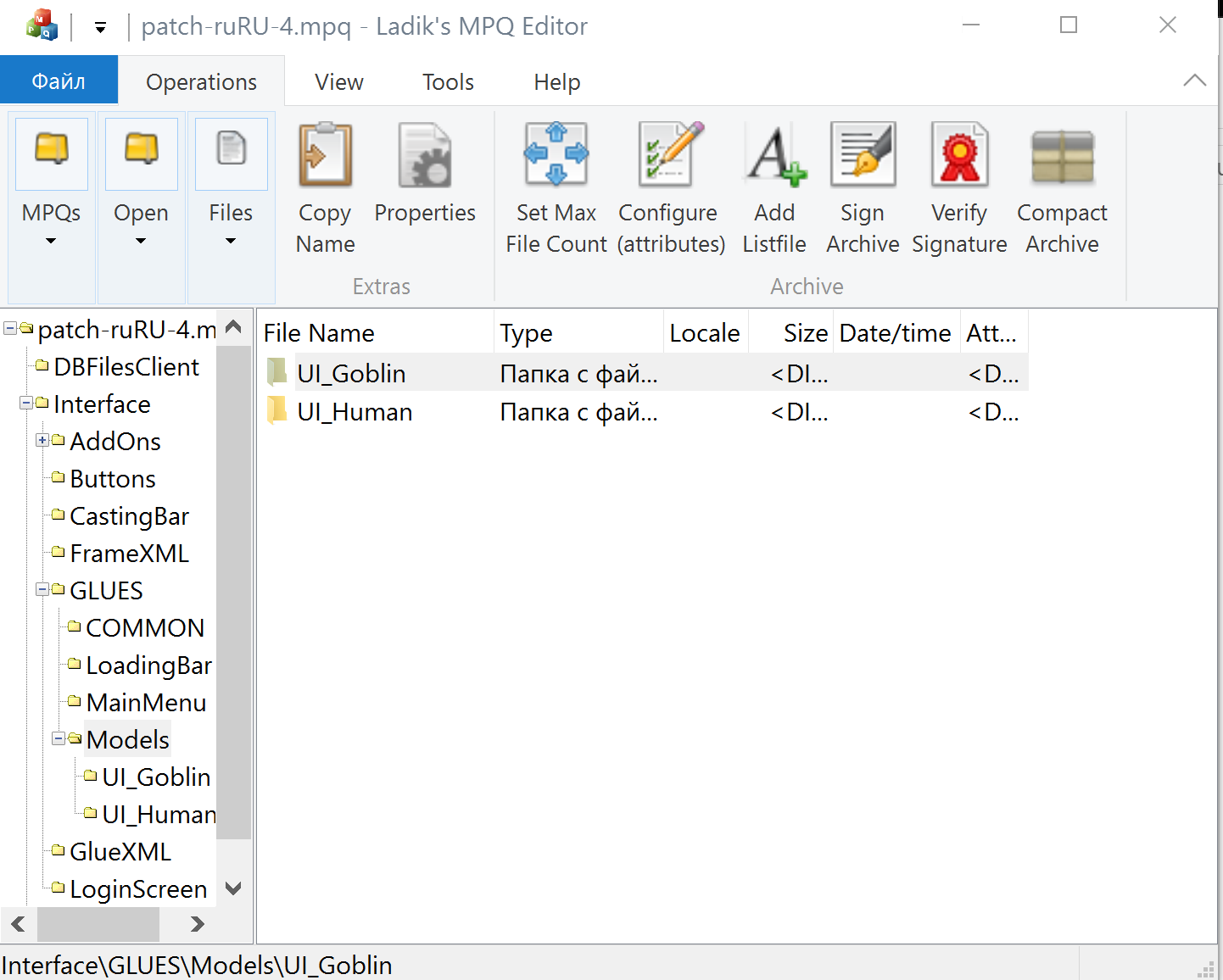1223x980 pixels.
Task: Click the Verify Signature ribbon seal icon
Action: point(959,154)
